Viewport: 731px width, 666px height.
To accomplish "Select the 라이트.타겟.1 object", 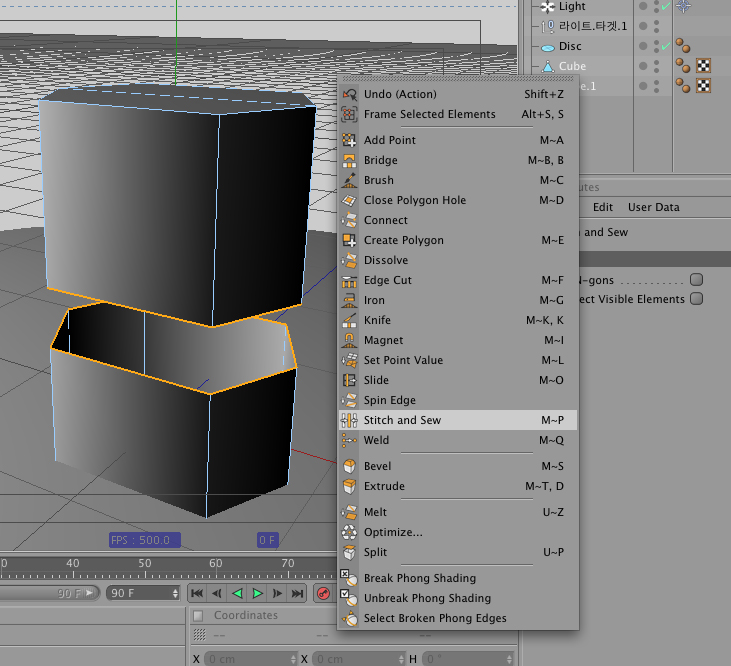I will 593,26.
